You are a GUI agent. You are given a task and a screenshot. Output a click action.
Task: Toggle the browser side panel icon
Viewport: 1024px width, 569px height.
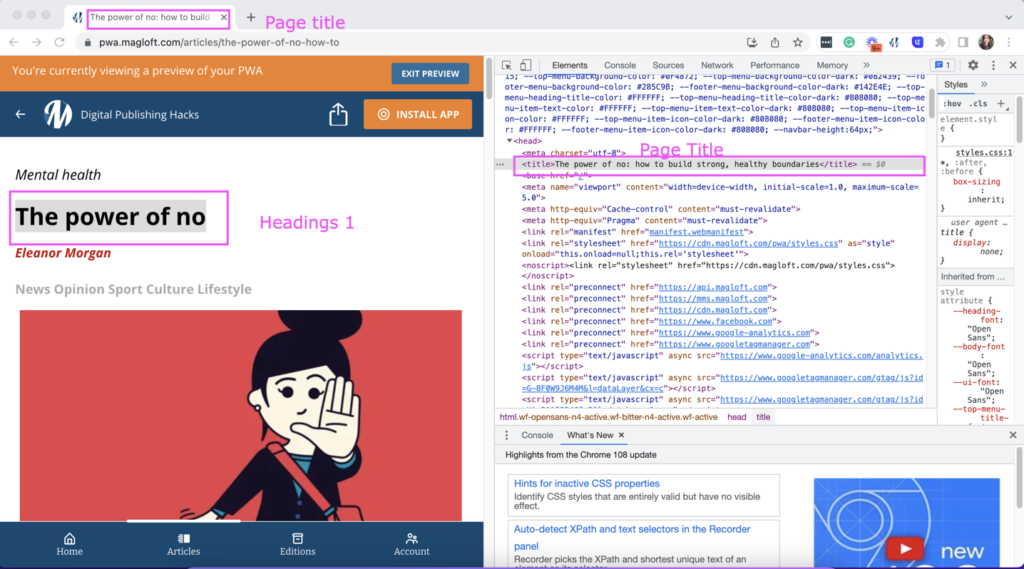pyautogui.click(x=963, y=42)
